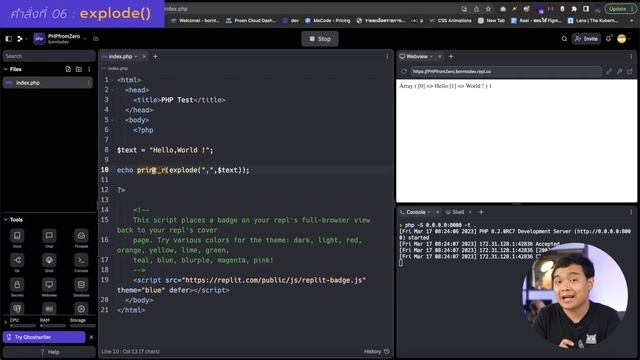Create a new folder in Files

point(79,69)
